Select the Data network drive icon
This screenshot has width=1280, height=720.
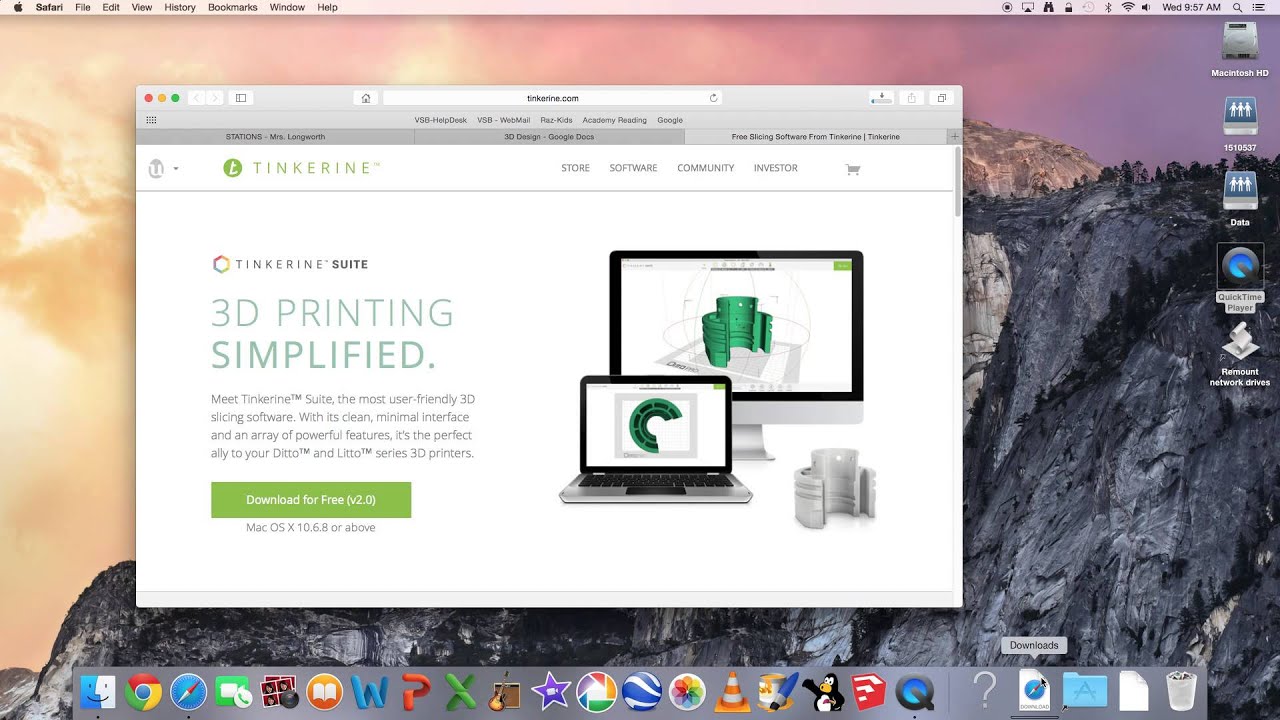coord(1240,198)
